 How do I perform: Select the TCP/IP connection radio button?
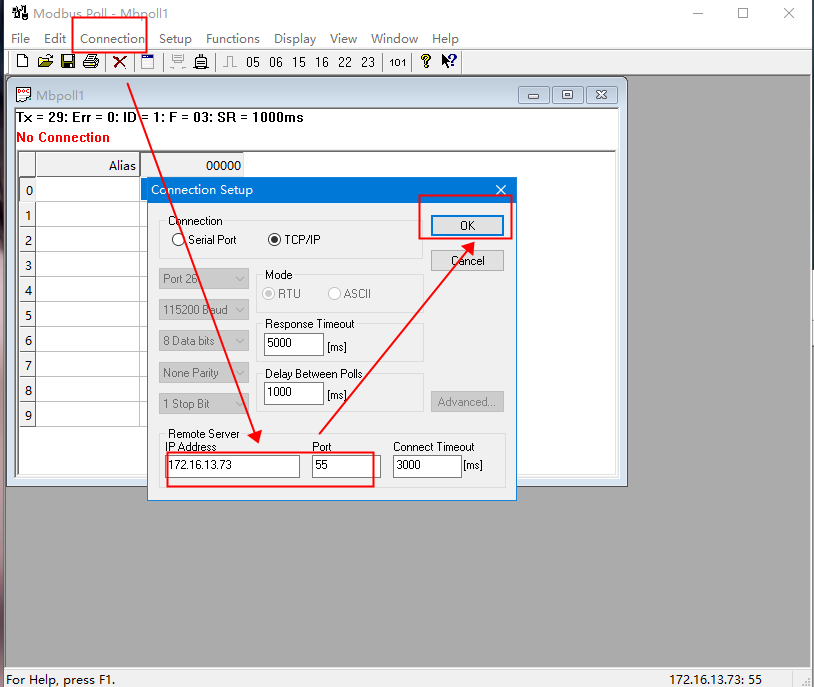275,240
